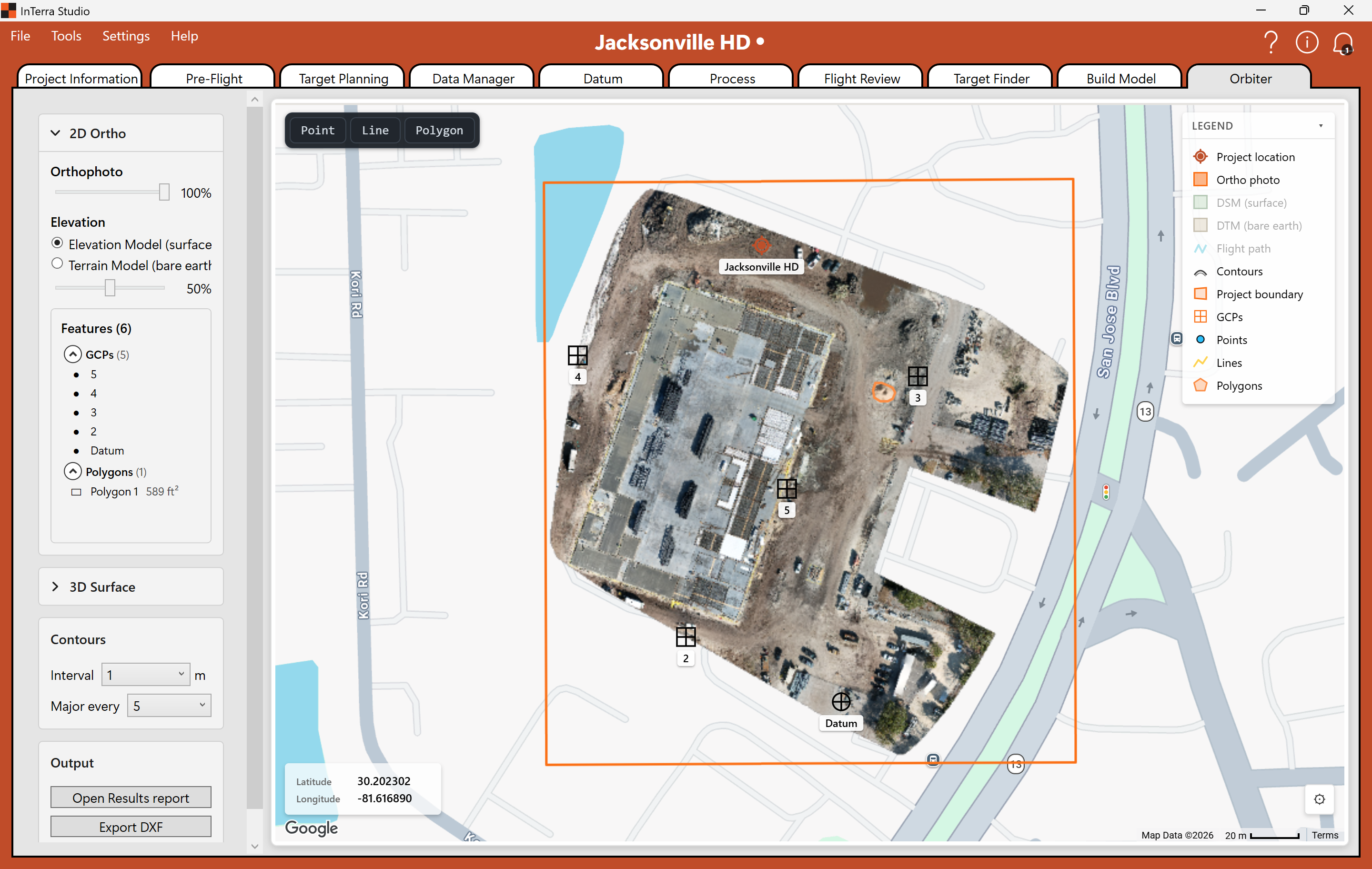Open the map Terms link

(1325, 835)
